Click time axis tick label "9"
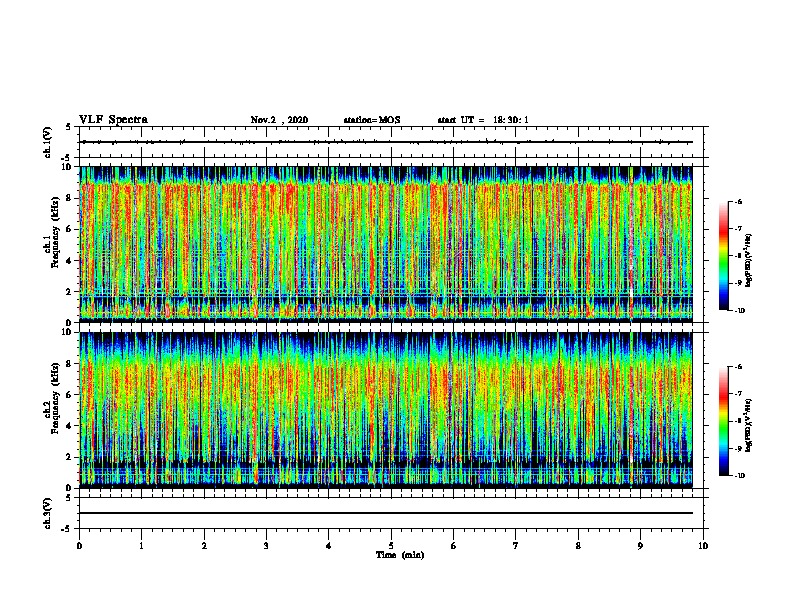792x612 pixels. point(640,546)
